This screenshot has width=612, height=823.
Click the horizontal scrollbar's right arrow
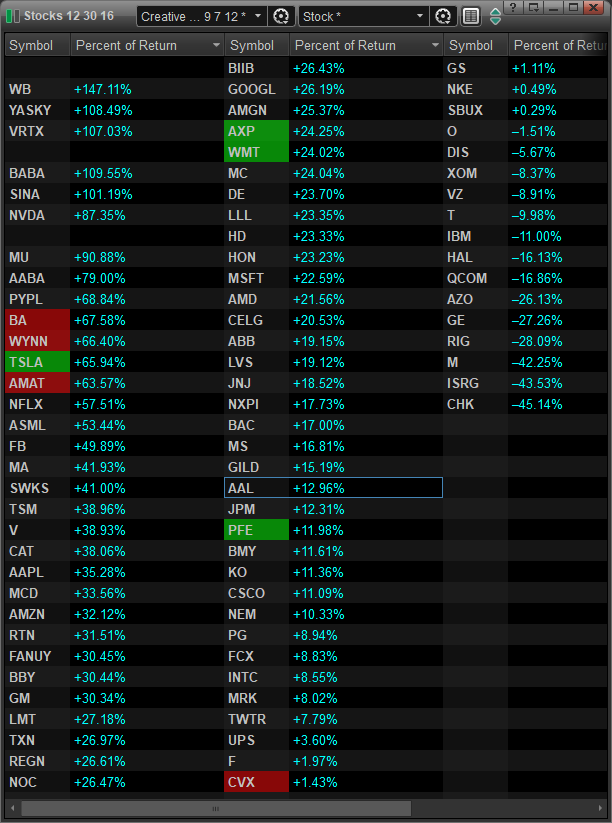600,808
